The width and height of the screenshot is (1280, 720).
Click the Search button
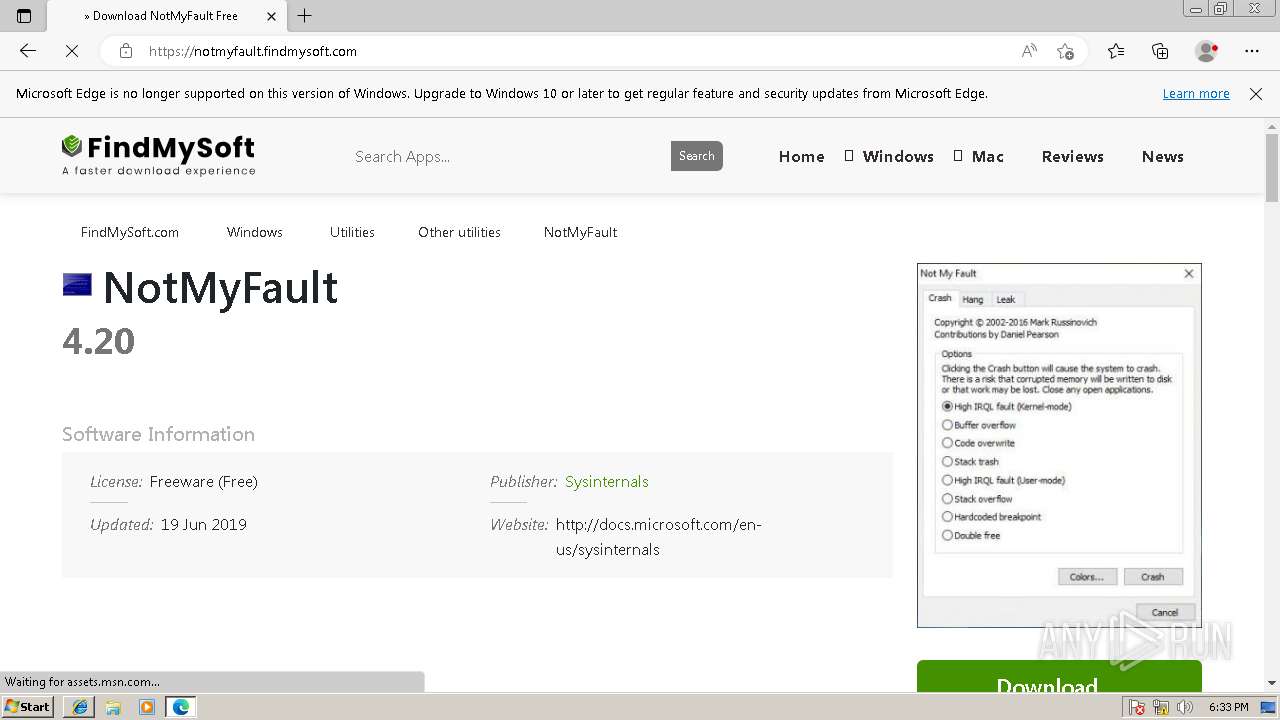(697, 156)
